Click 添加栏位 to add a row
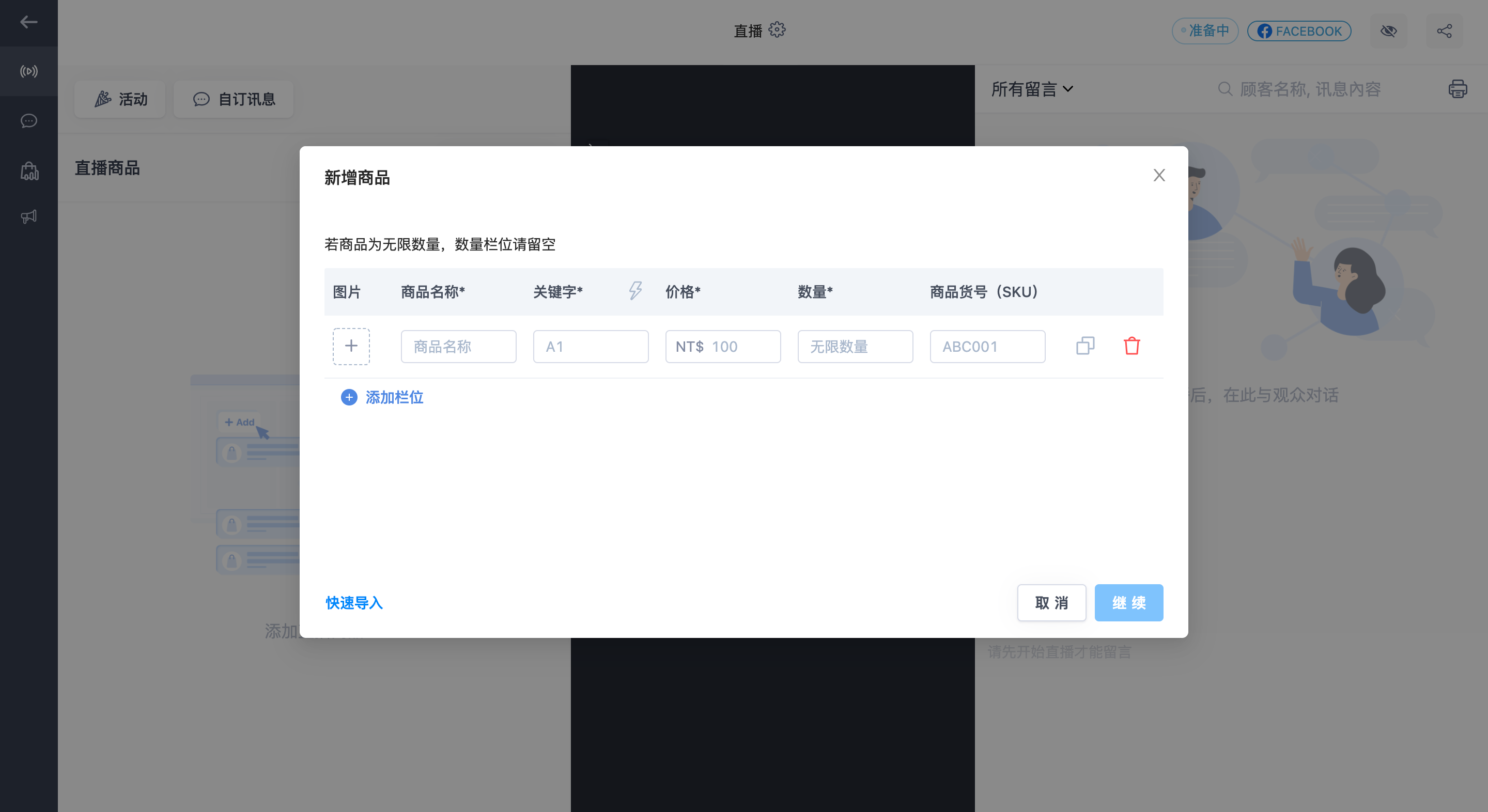Viewport: 1488px width, 812px height. [x=382, y=397]
